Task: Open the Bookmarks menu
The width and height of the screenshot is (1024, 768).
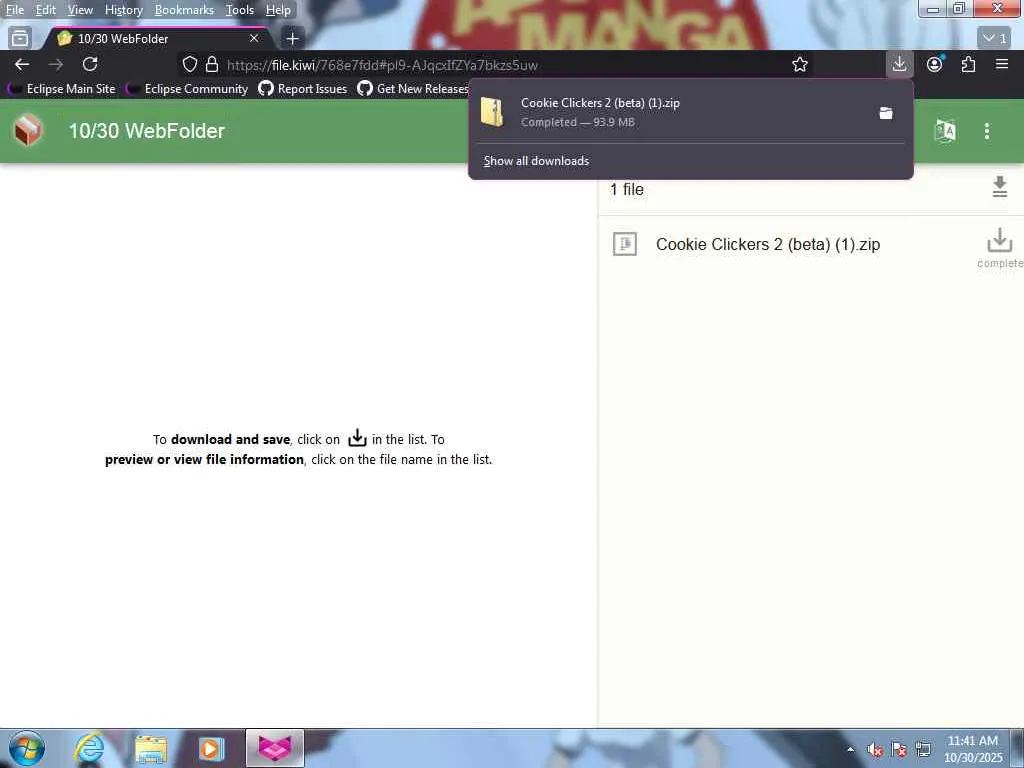Action: point(184,10)
